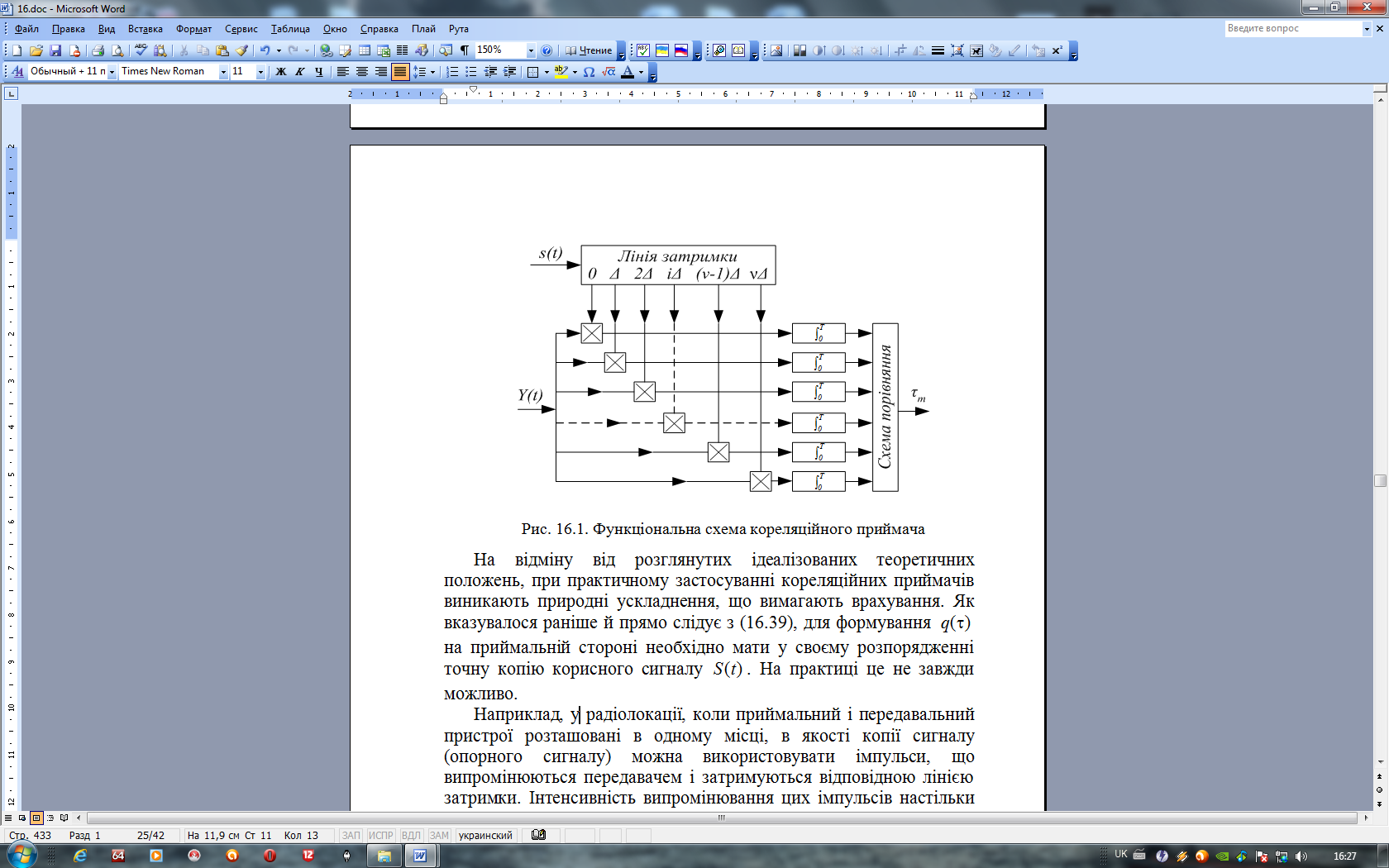Viewport: 1389px width, 868px height.
Task: Expand the style 'Обычный + 11 п' dropdown
Action: point(112,72)
